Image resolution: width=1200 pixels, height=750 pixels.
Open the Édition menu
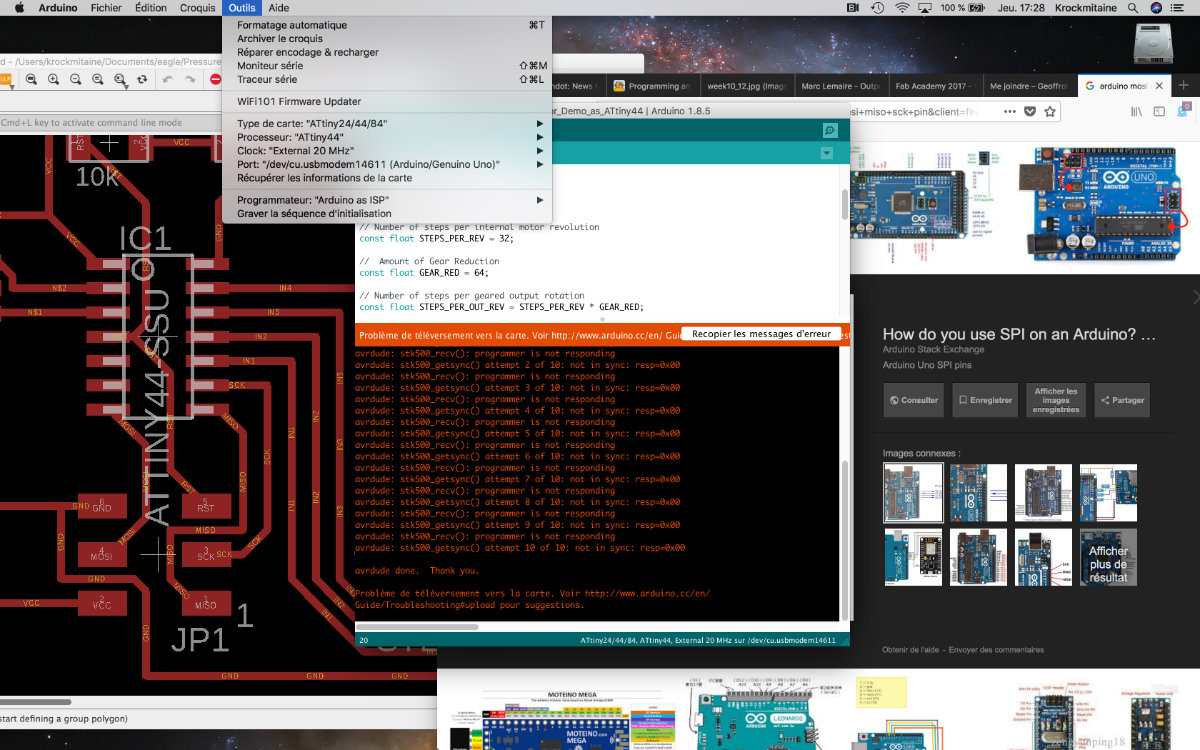[151, 8]
